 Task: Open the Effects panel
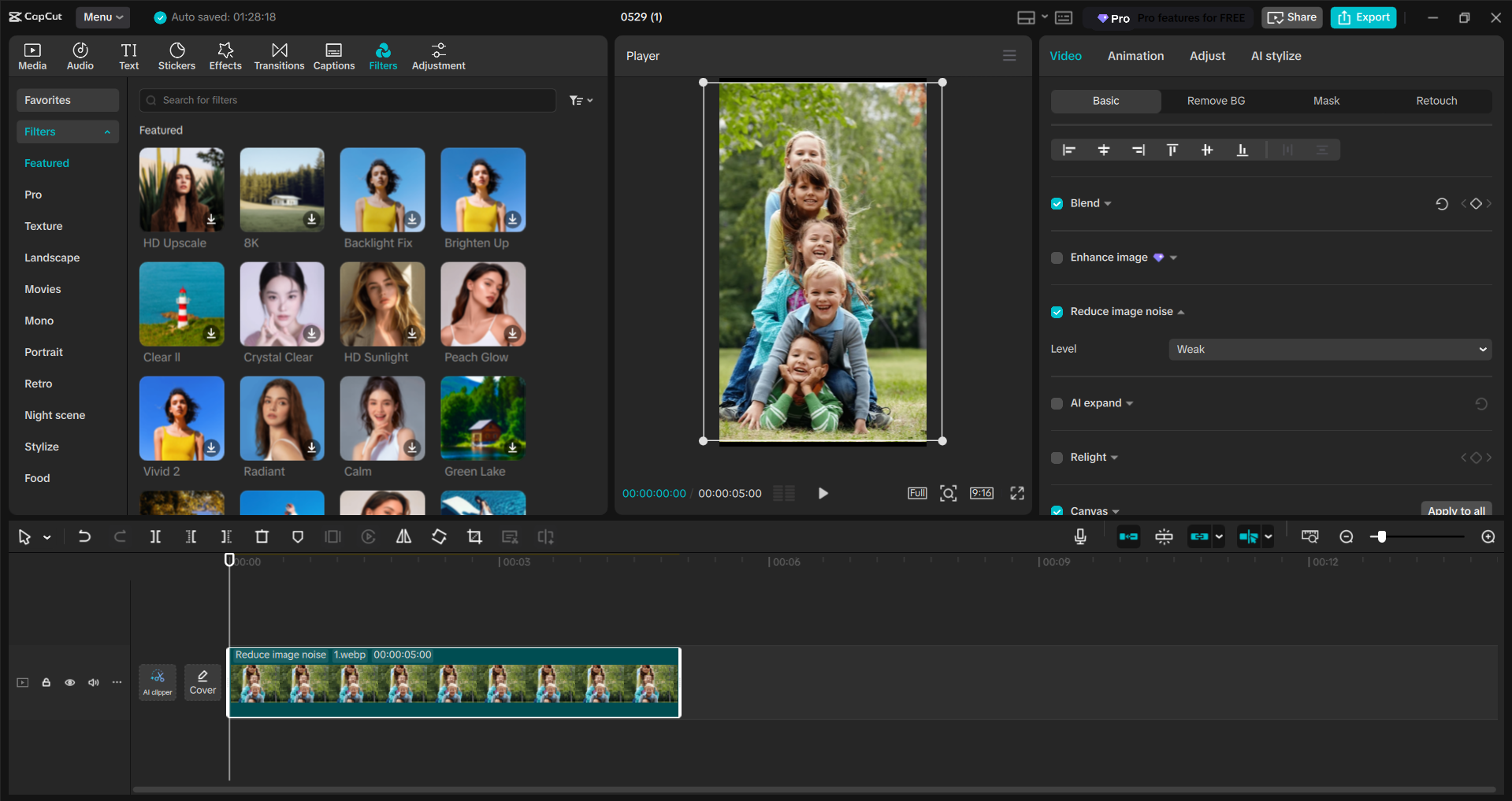coord(225,55)
